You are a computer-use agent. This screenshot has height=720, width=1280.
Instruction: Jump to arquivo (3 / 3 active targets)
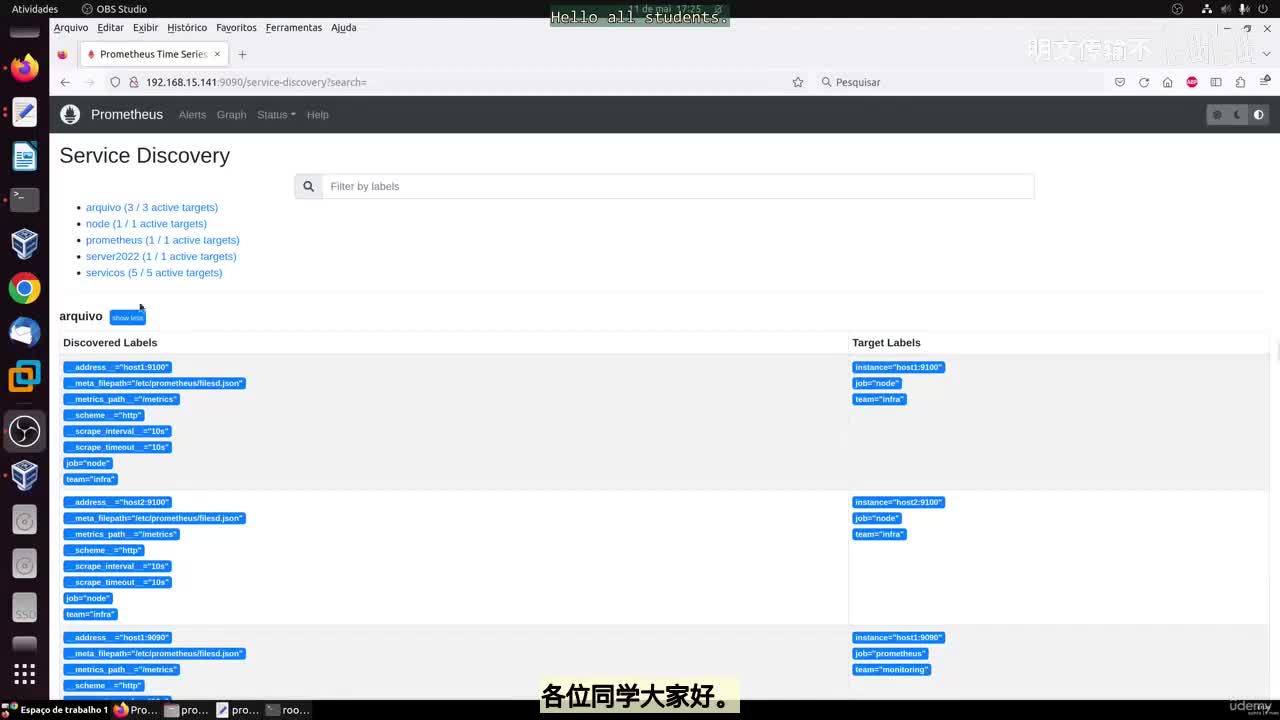pyautogui.click(x=152, y=208)
